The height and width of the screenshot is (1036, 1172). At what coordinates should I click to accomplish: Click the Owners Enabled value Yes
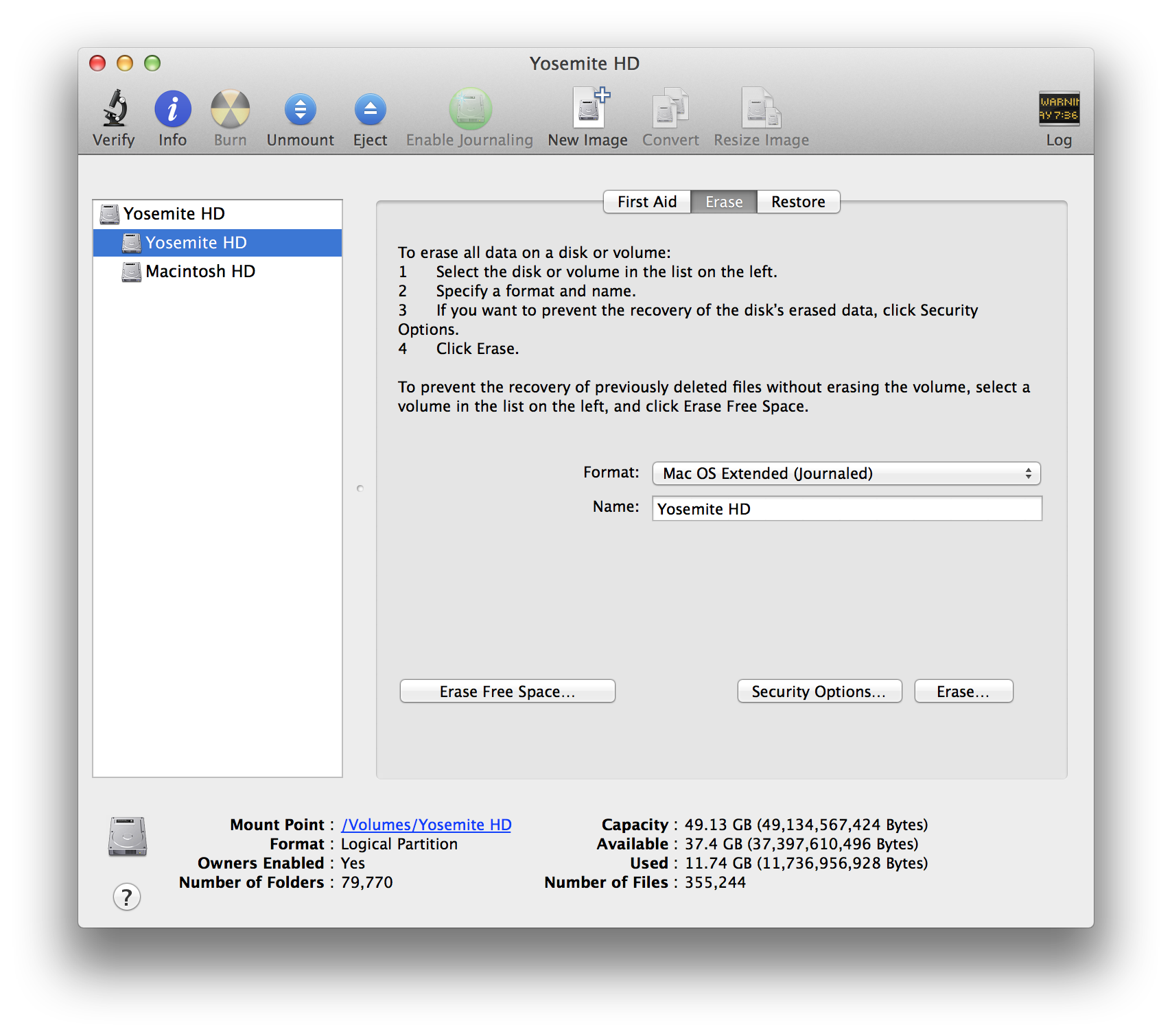(x=353, y=863)
